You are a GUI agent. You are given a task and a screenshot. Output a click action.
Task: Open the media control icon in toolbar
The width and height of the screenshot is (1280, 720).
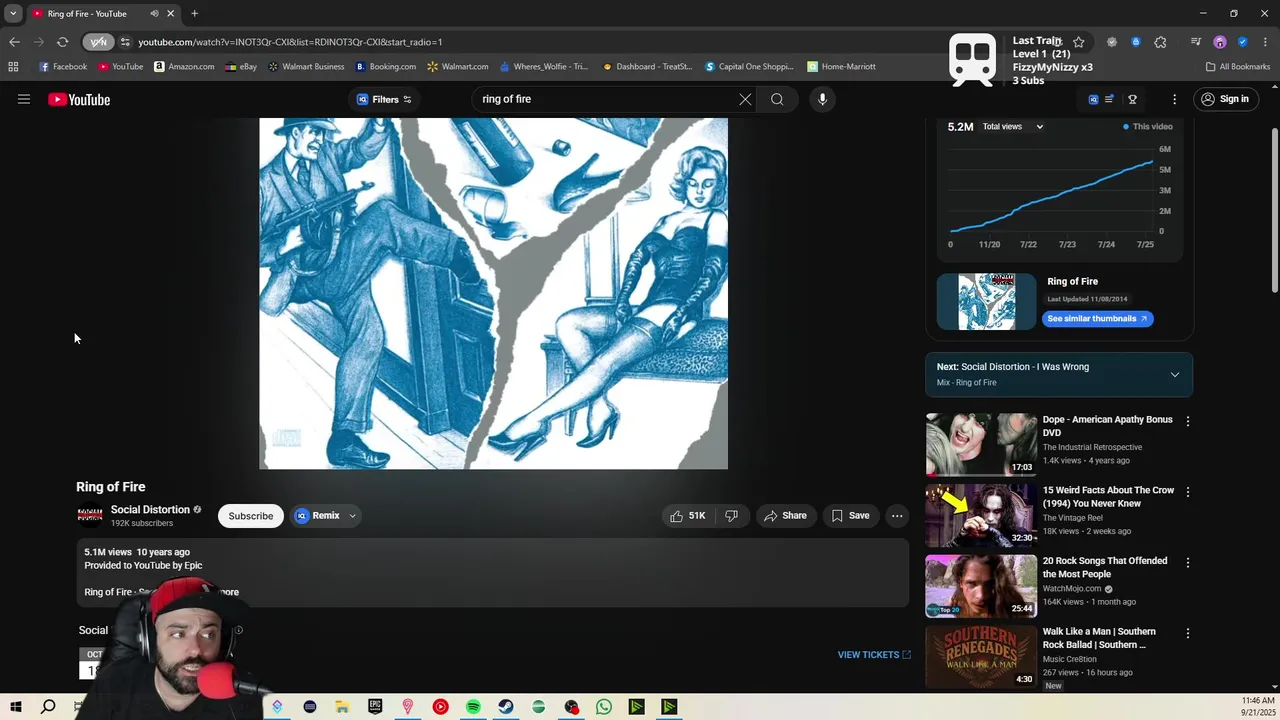1196,42
